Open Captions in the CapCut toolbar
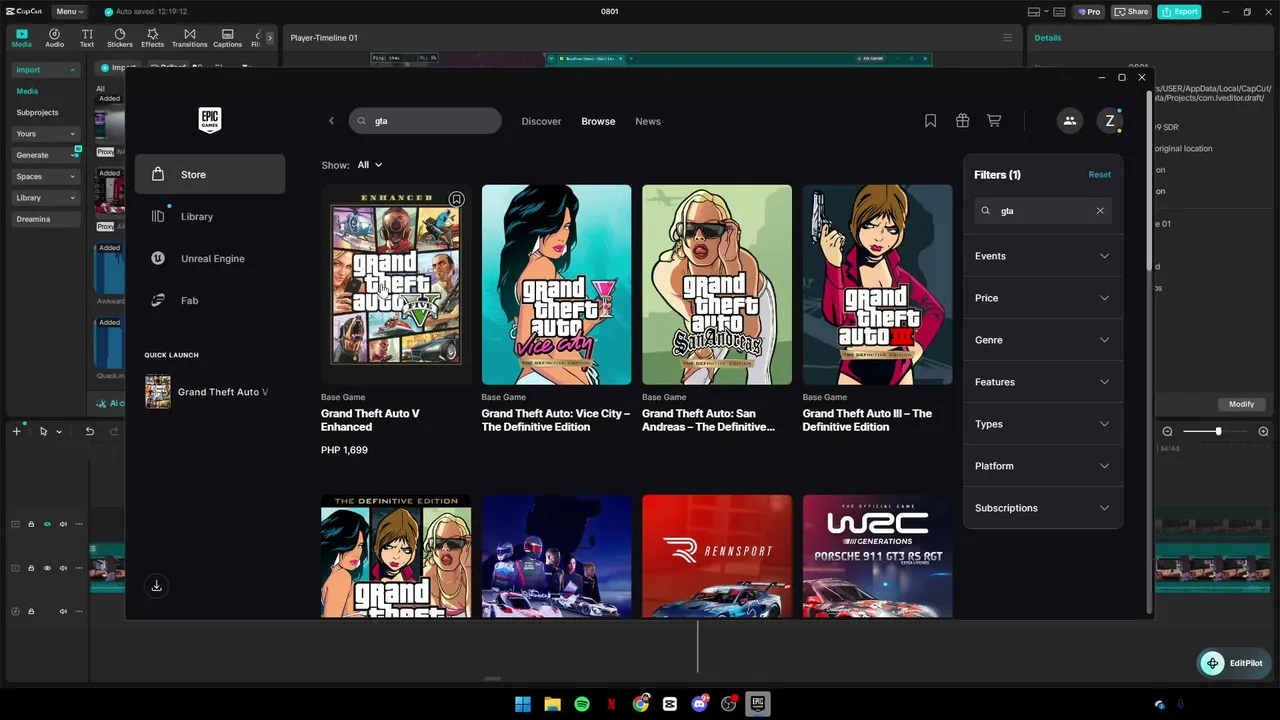 tap(227, 38)
